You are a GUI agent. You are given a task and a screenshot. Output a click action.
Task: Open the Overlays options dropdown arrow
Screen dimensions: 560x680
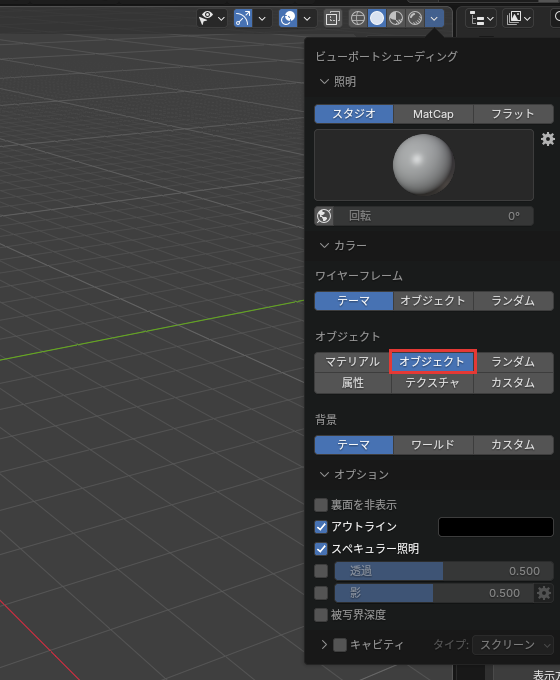click(x=307, y=19)
